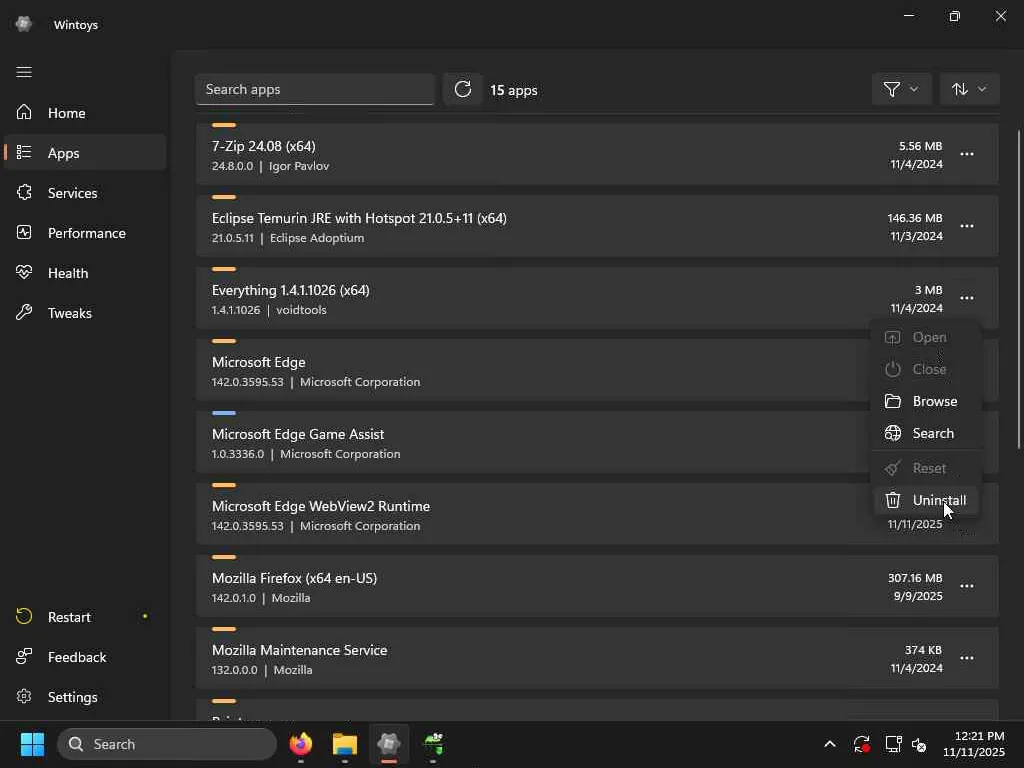Open the Services section
Screen dimensions: 1024x768
pos(85,193)
